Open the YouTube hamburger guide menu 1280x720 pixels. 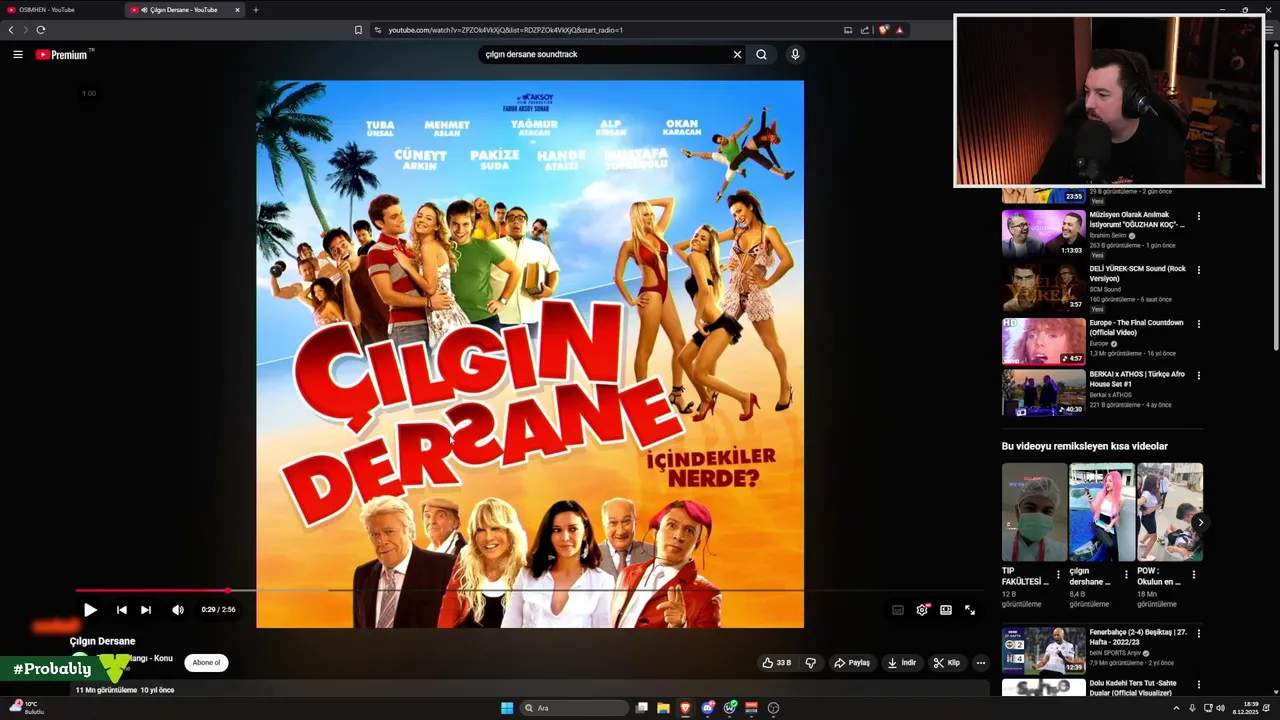coord(18,54)
